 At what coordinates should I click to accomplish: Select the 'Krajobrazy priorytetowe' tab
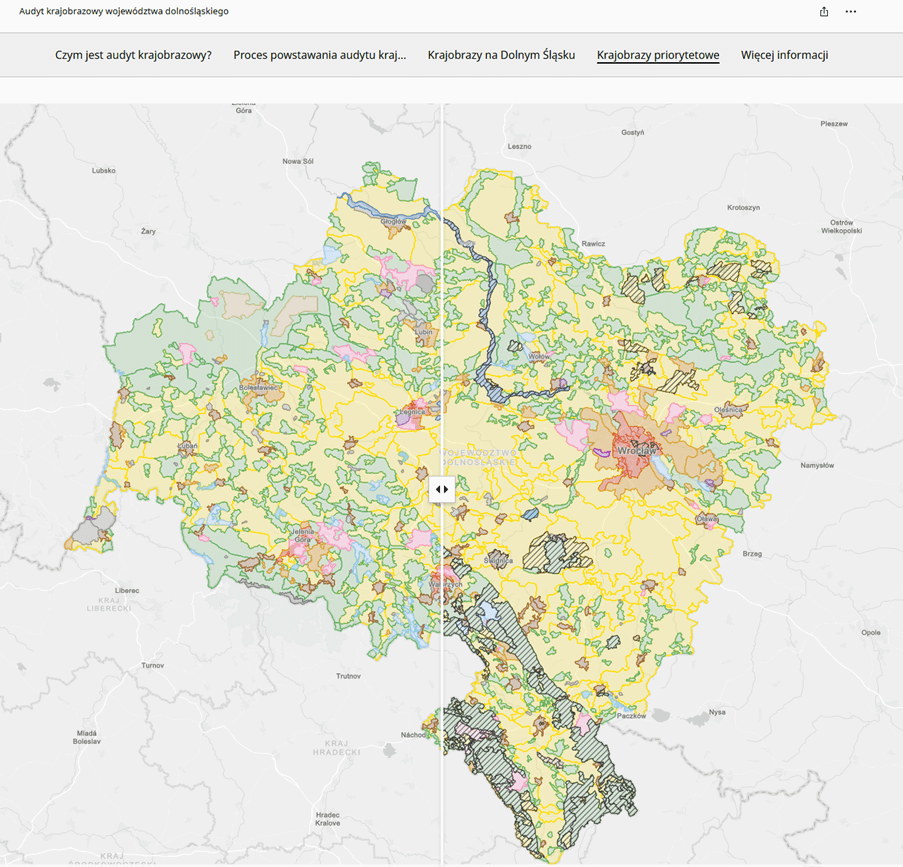(x=658, y=55)
